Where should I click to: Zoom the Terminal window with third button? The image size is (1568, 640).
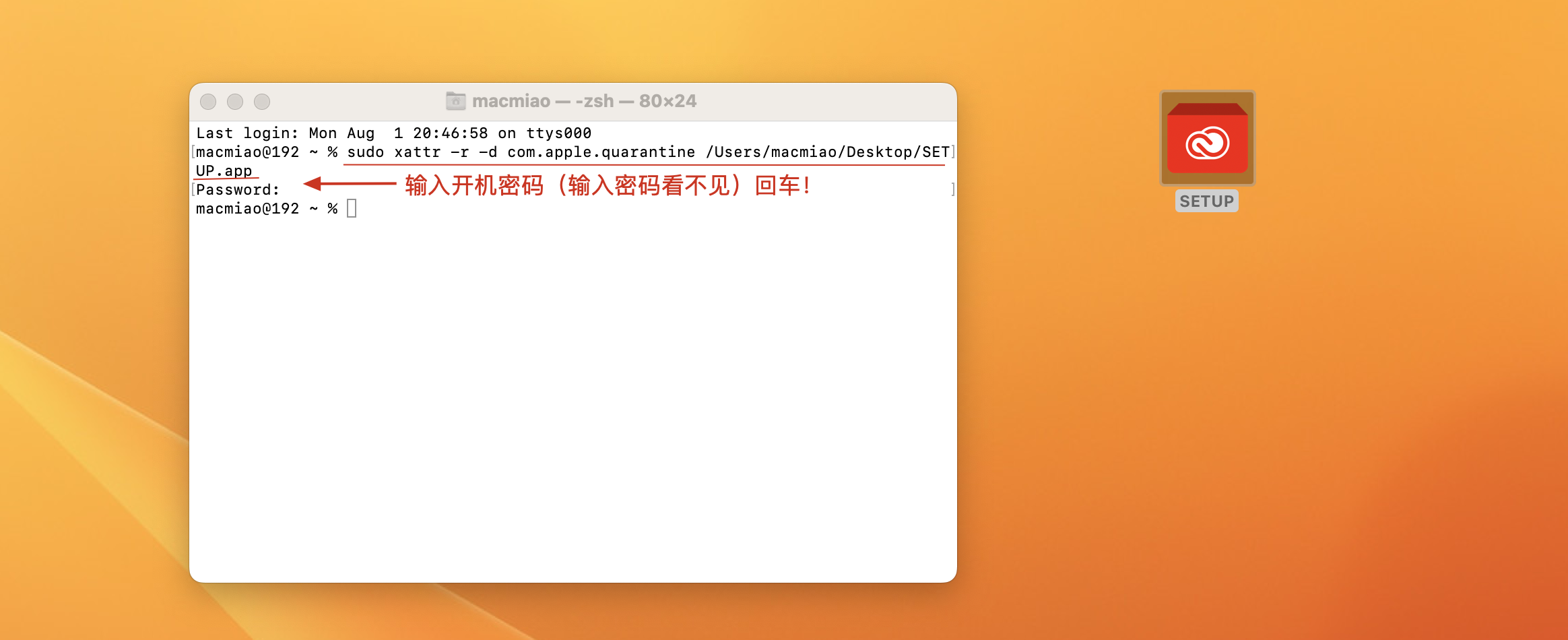pyautogui.click(x=262, y=102)
